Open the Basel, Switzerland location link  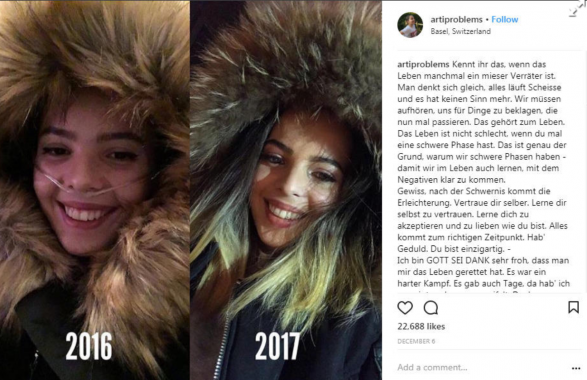tap(460, 31)
